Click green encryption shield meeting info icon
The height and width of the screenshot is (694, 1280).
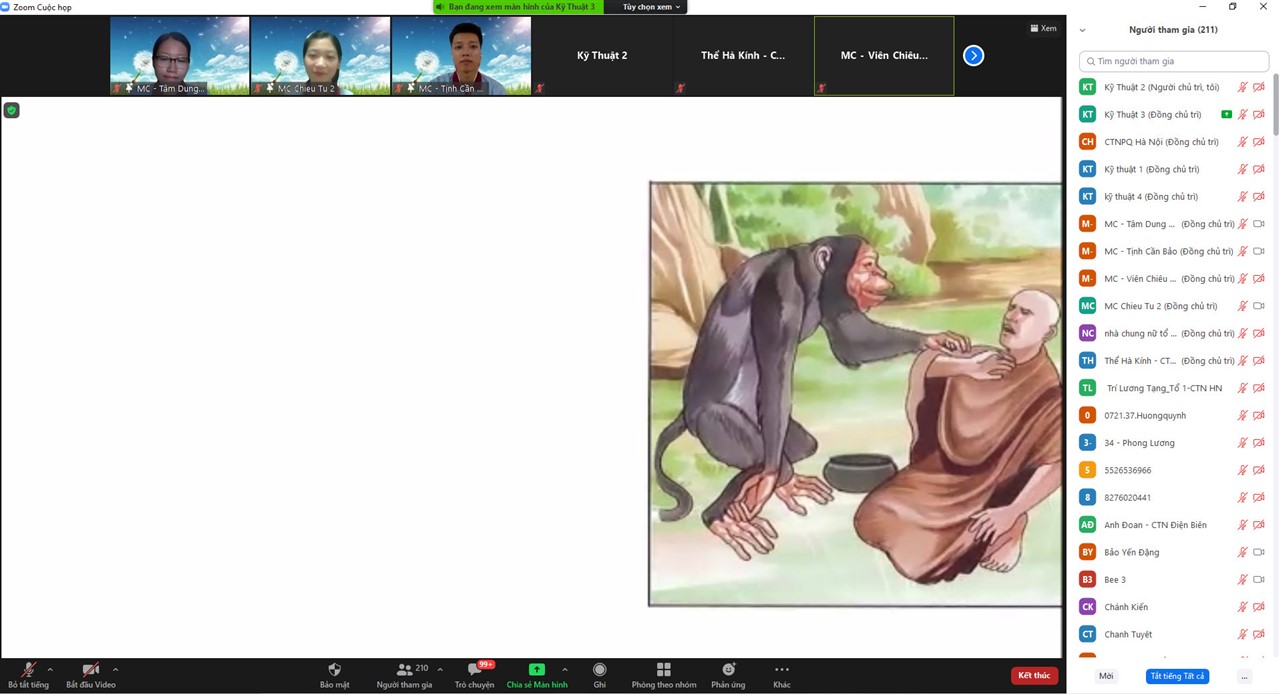coord(12,110)
